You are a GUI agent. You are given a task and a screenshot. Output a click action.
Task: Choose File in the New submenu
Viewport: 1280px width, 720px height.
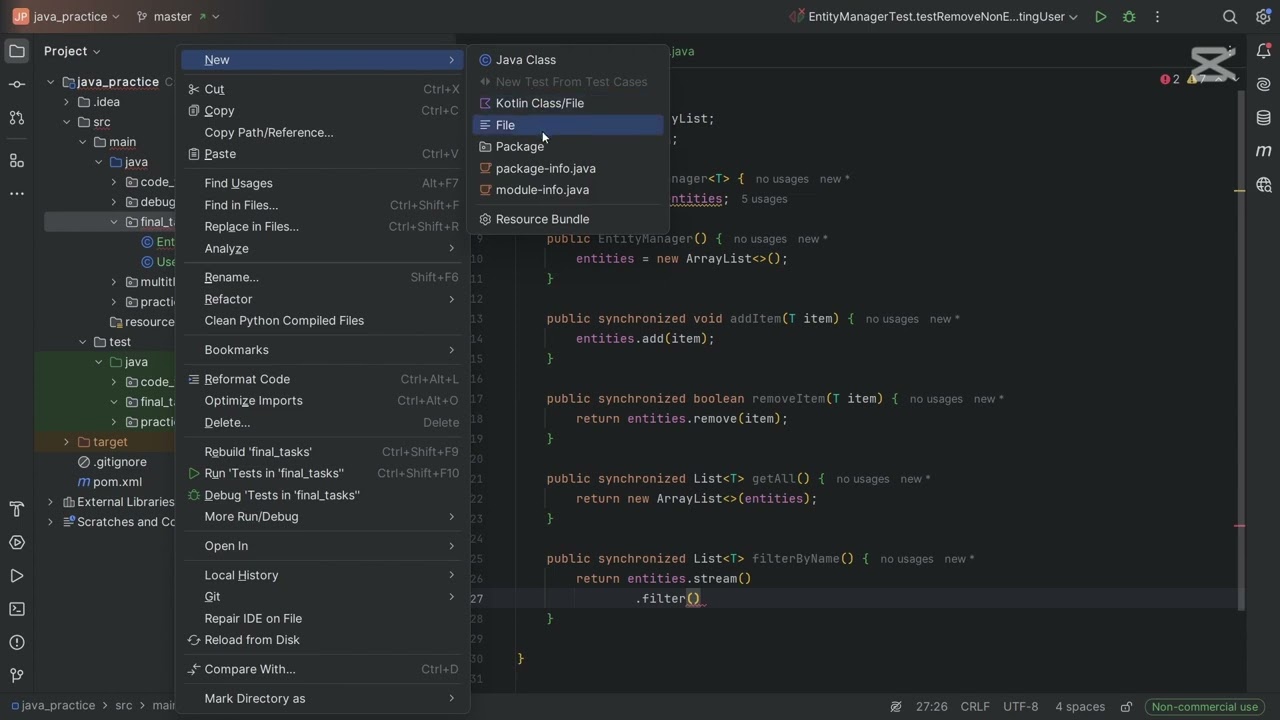[x=568, y=125]
